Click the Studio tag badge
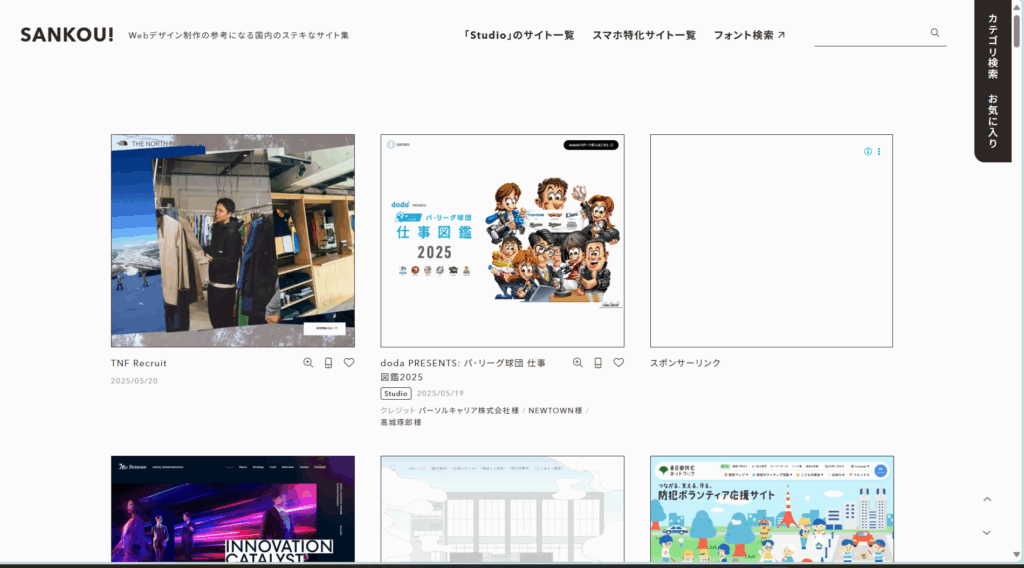This screenshot has width=1024, height=568. (x=396, y=394)
